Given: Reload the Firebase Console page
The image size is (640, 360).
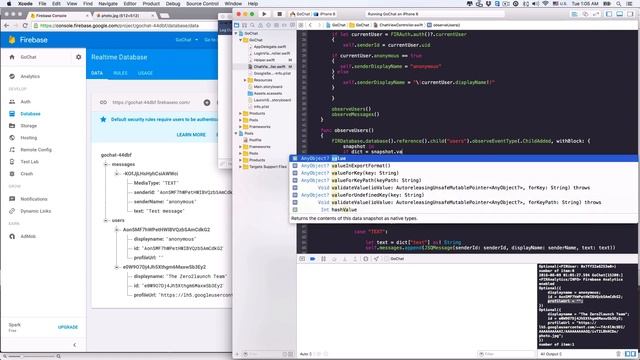Looking at the screenshot, I should click(x=25, y=25).
